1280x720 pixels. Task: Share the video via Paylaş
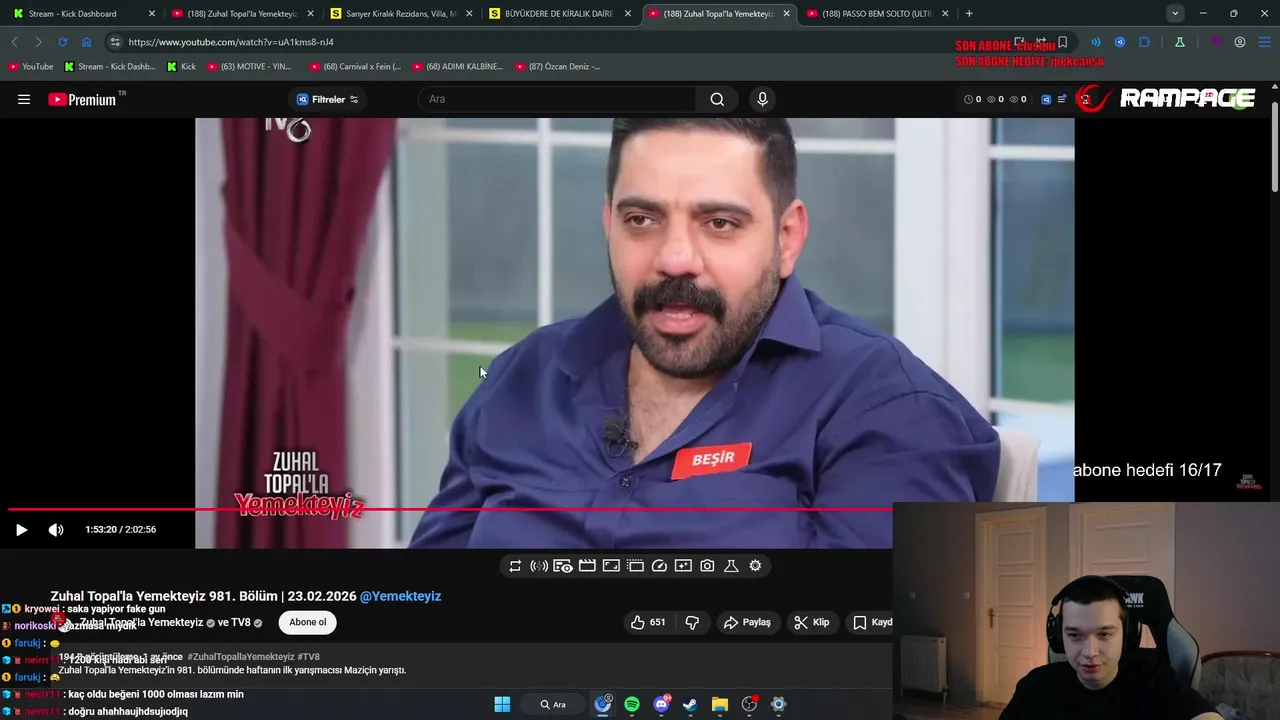tap(747, 622)
